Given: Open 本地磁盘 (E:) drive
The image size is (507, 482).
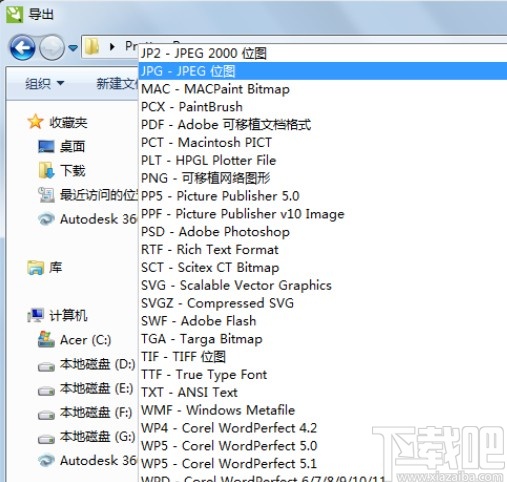Looking at the screenshot, I should pyautogui.click(x=97, y=389).
